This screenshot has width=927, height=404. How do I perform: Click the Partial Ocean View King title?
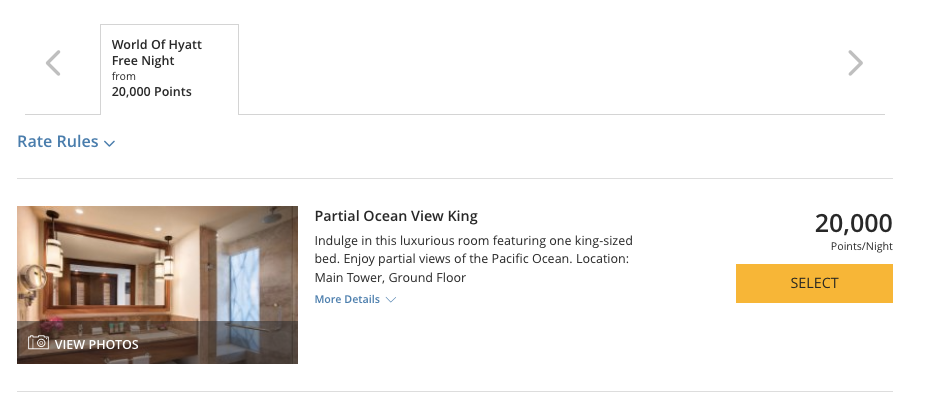tap(396, 216)
